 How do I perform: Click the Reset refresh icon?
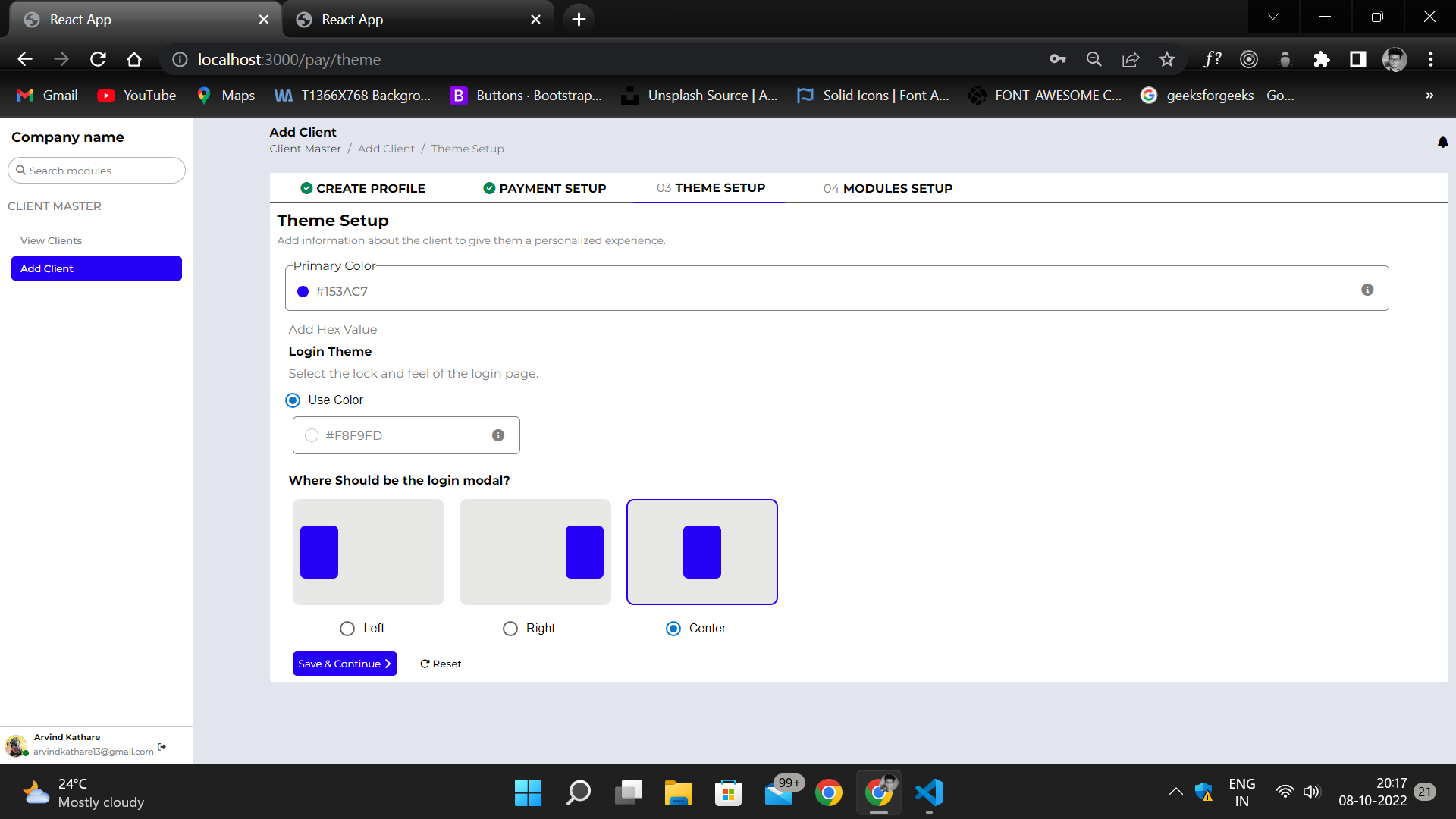pos(425,664)
